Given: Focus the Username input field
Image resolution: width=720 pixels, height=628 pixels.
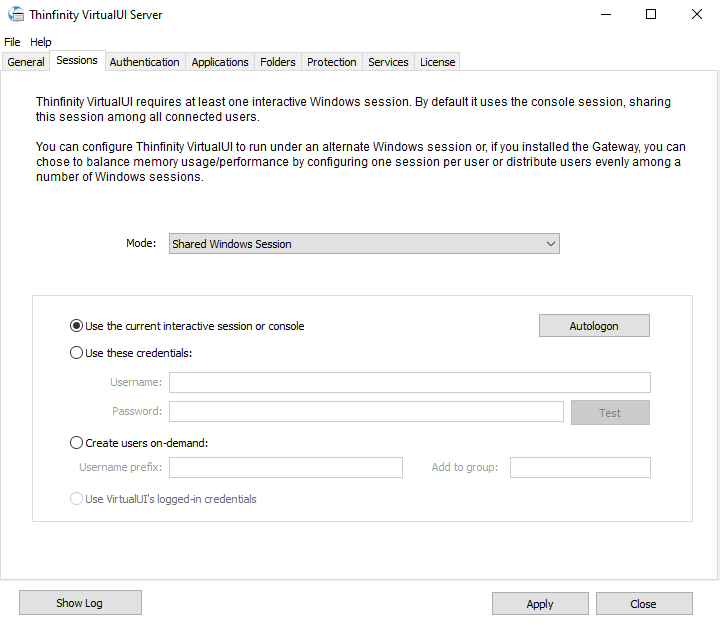Looking at the screenshot, I should pyautogui.click(x=410, y=382).
